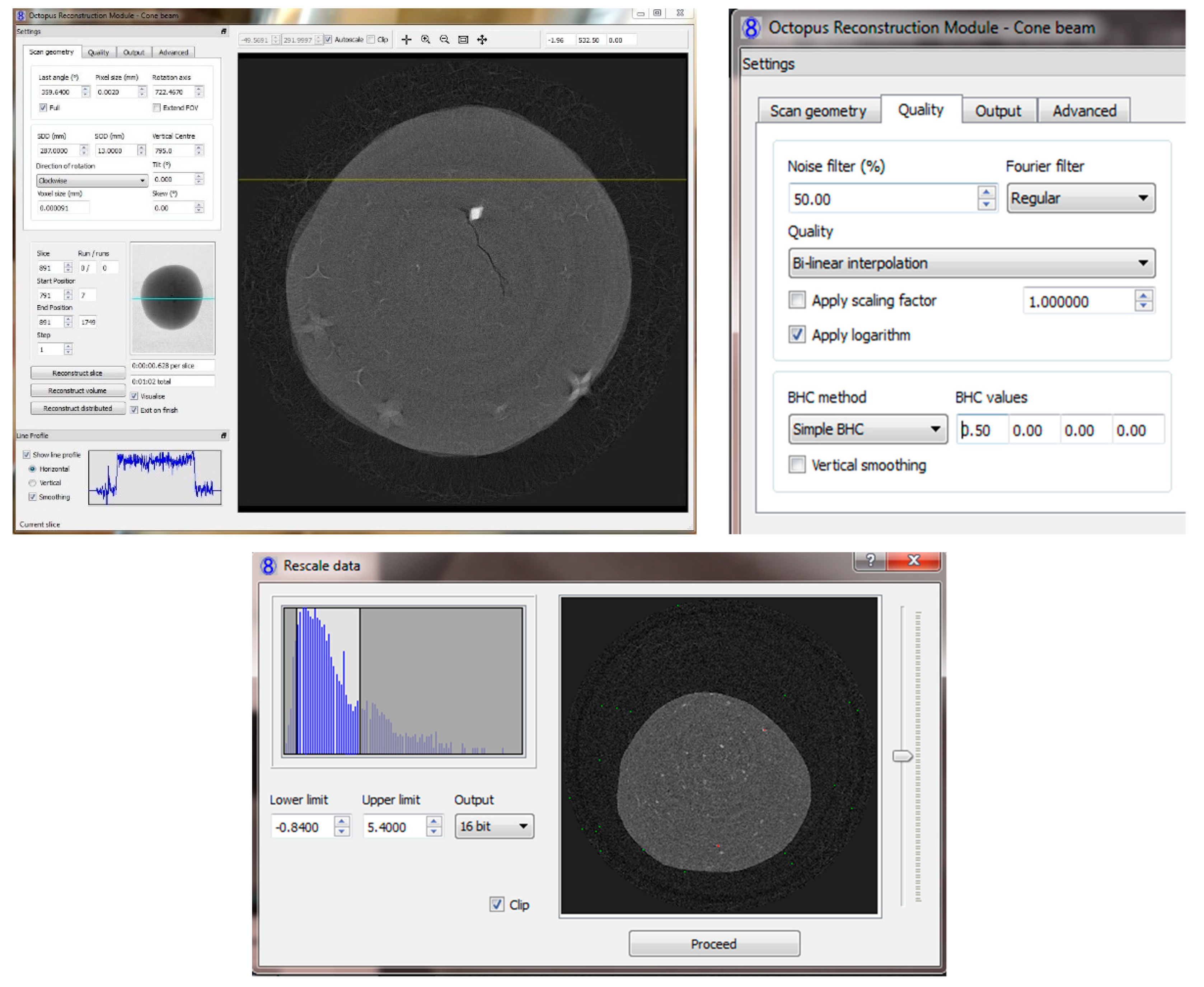Click the projection thumbnail with the cyan line
This screenshot has height=987, width=1204.
(173, 298)
